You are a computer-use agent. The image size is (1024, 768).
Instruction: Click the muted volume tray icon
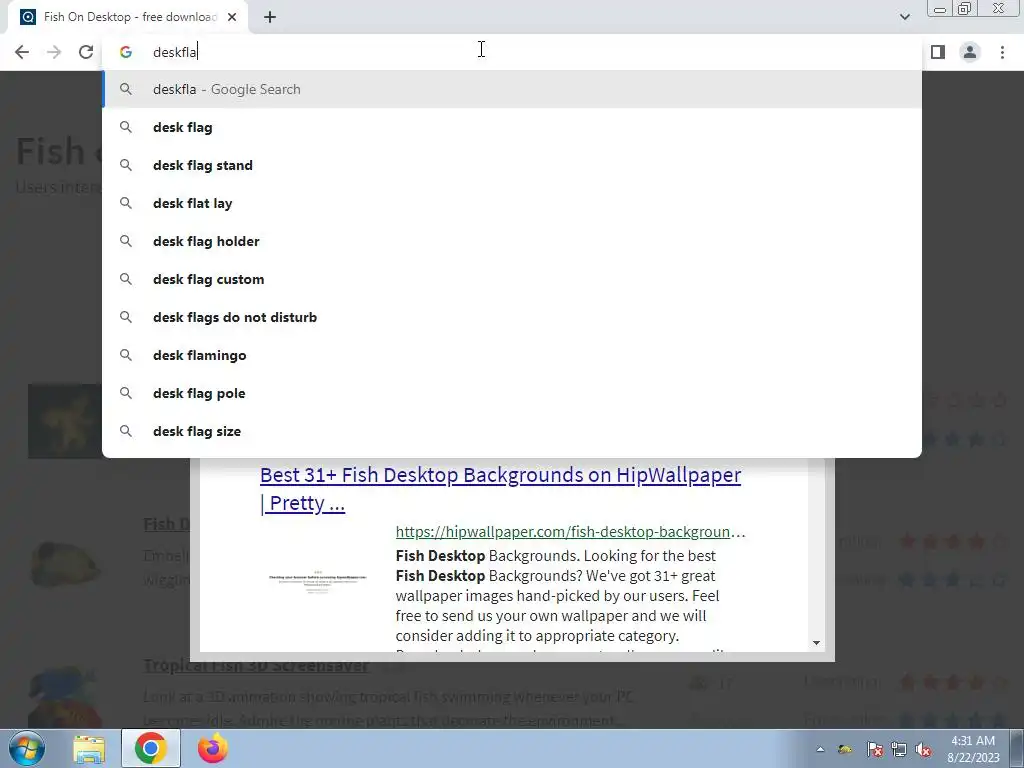(923, 750)
